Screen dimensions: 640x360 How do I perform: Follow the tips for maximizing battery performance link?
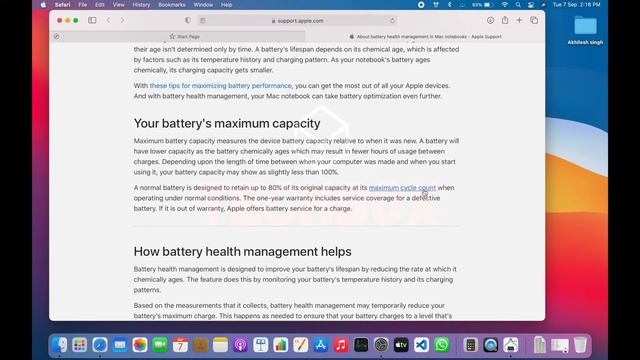click(220, 86)
